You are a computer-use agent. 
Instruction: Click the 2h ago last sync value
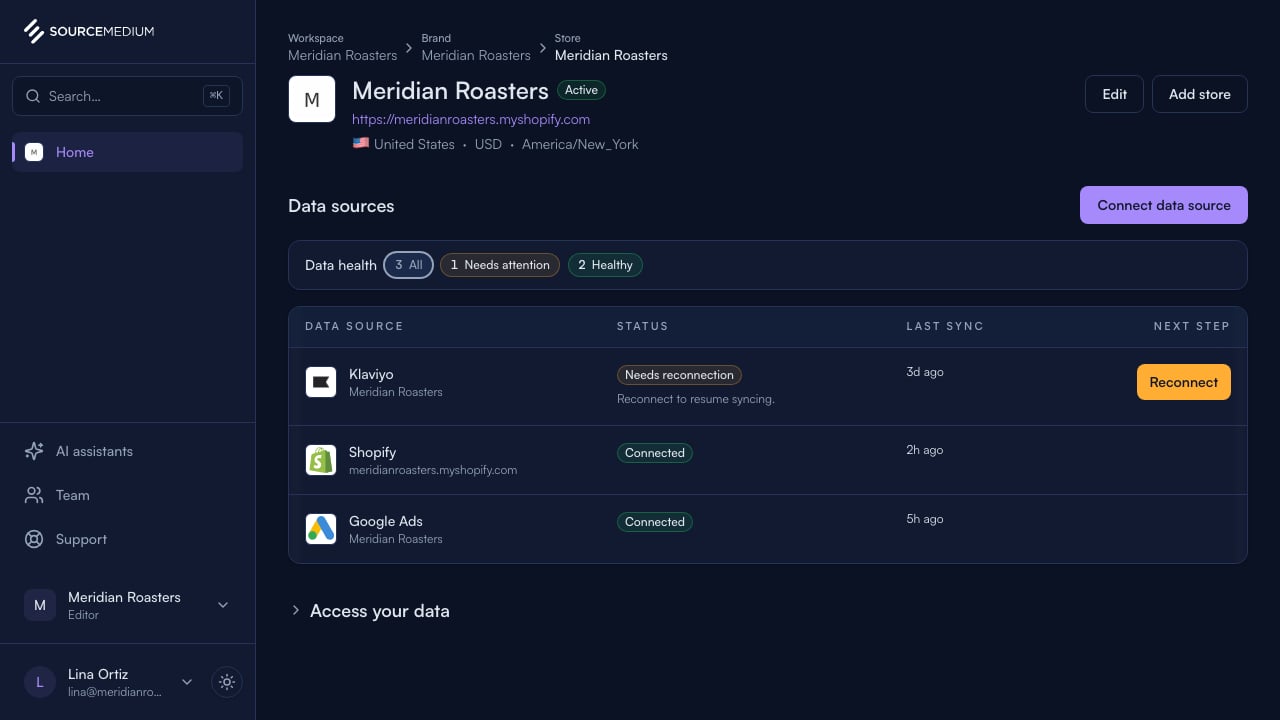click(925, 450)
